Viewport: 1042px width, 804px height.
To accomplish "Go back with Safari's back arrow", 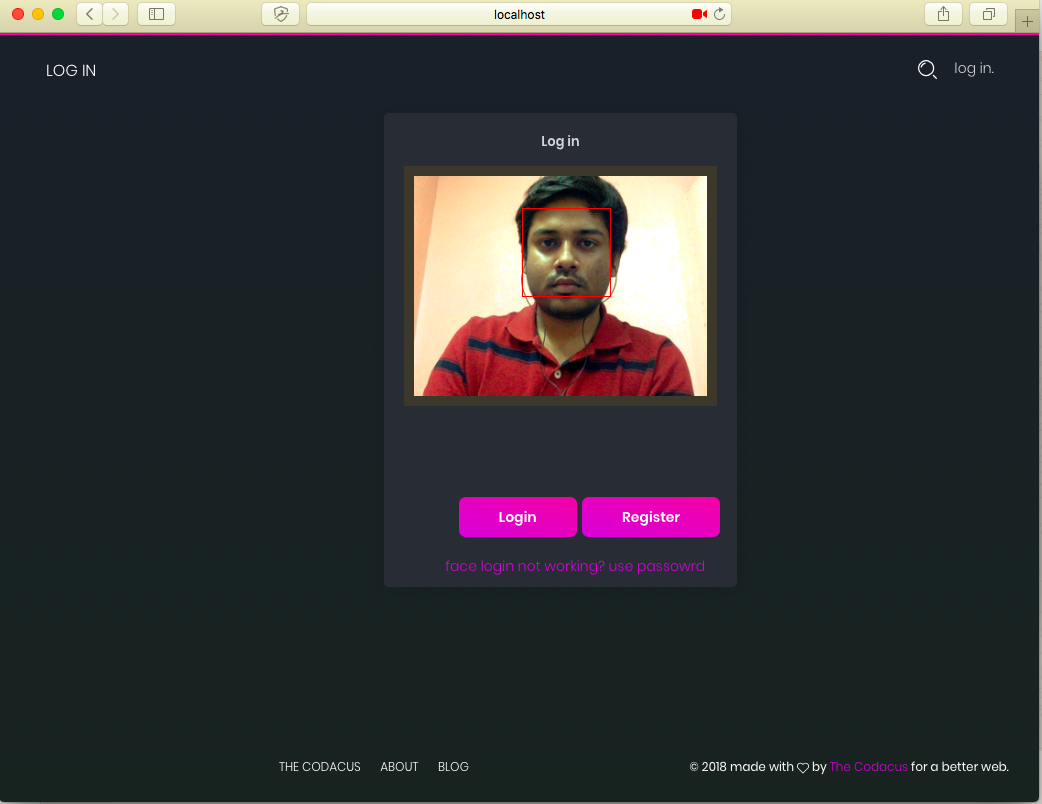I will pos(90,14).
